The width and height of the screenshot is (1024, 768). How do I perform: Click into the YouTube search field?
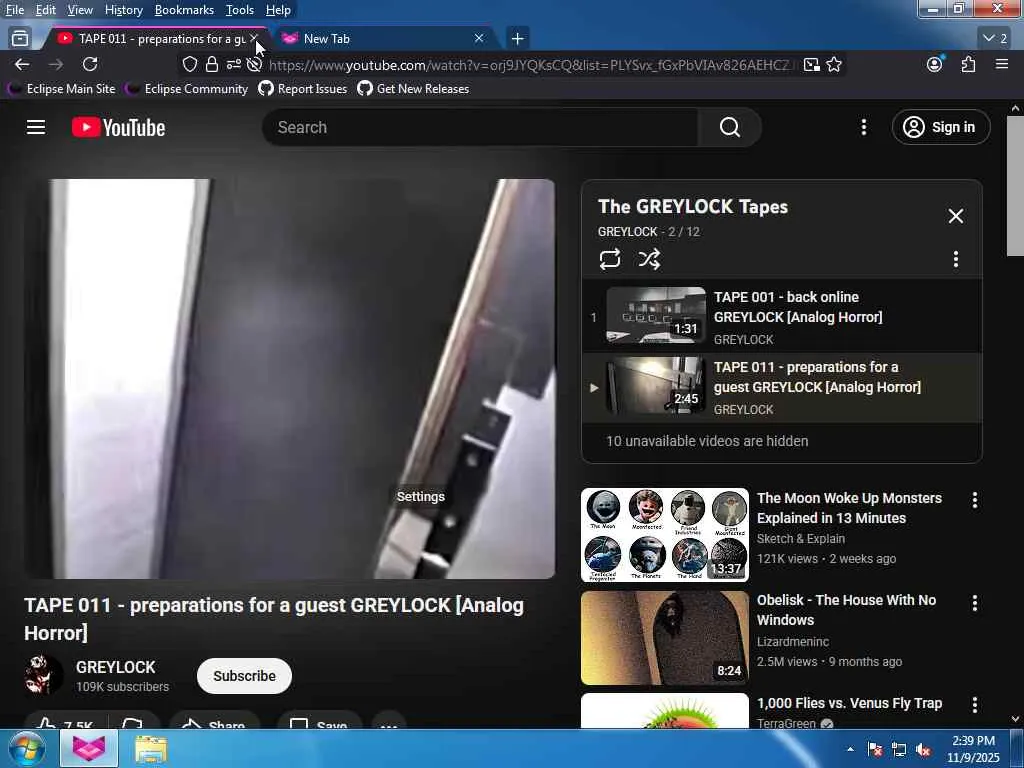click(x=480, y=127)
